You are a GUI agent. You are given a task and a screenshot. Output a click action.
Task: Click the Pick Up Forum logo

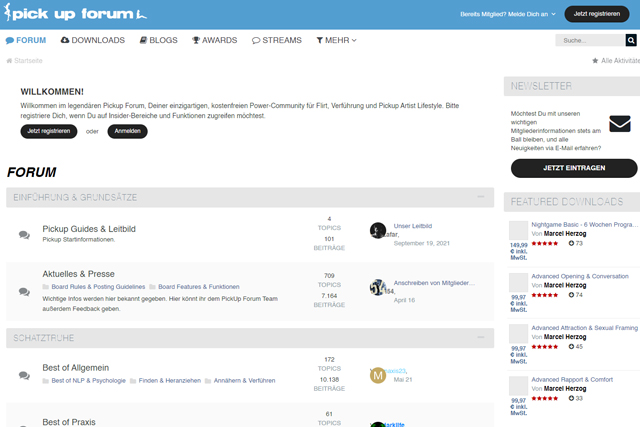click(76, 13)
